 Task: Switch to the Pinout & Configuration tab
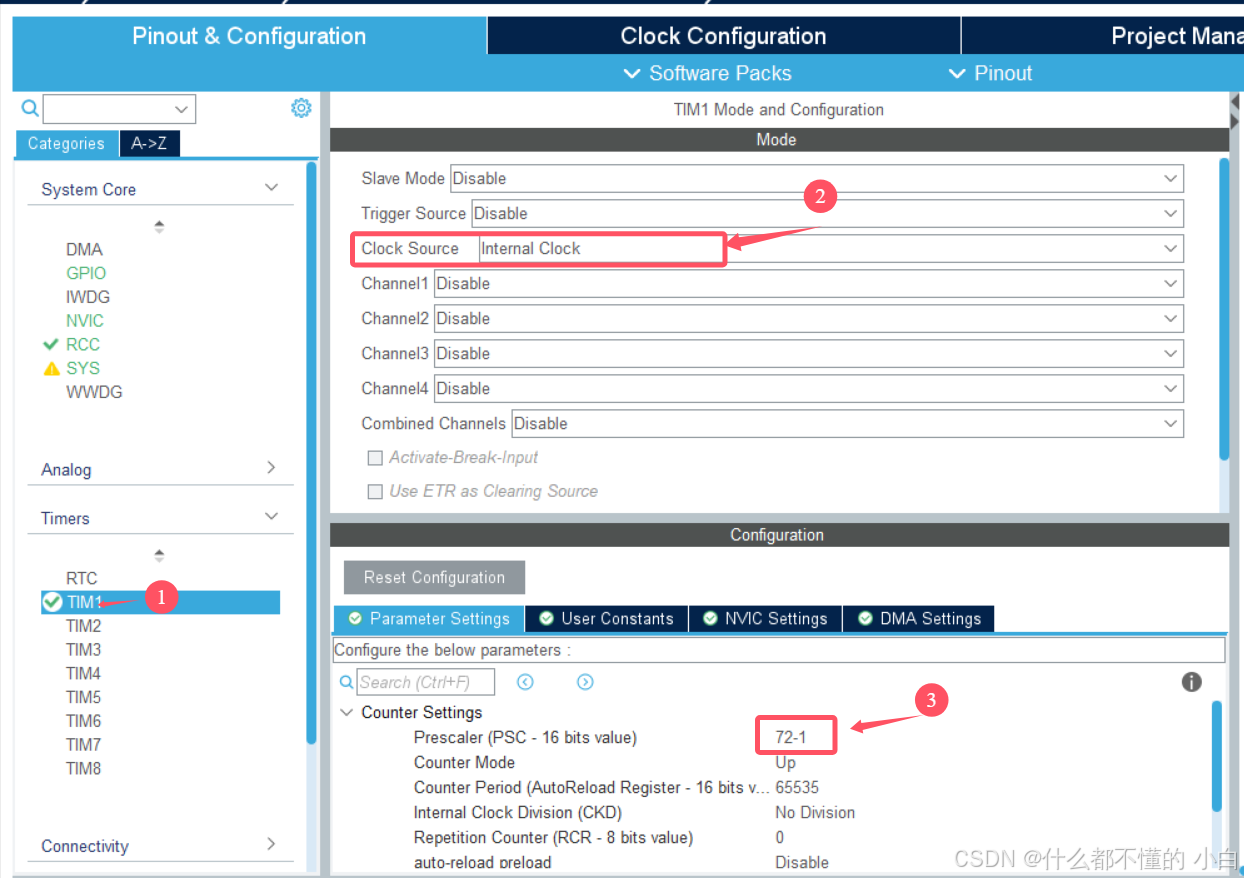[x=249, y=36]
